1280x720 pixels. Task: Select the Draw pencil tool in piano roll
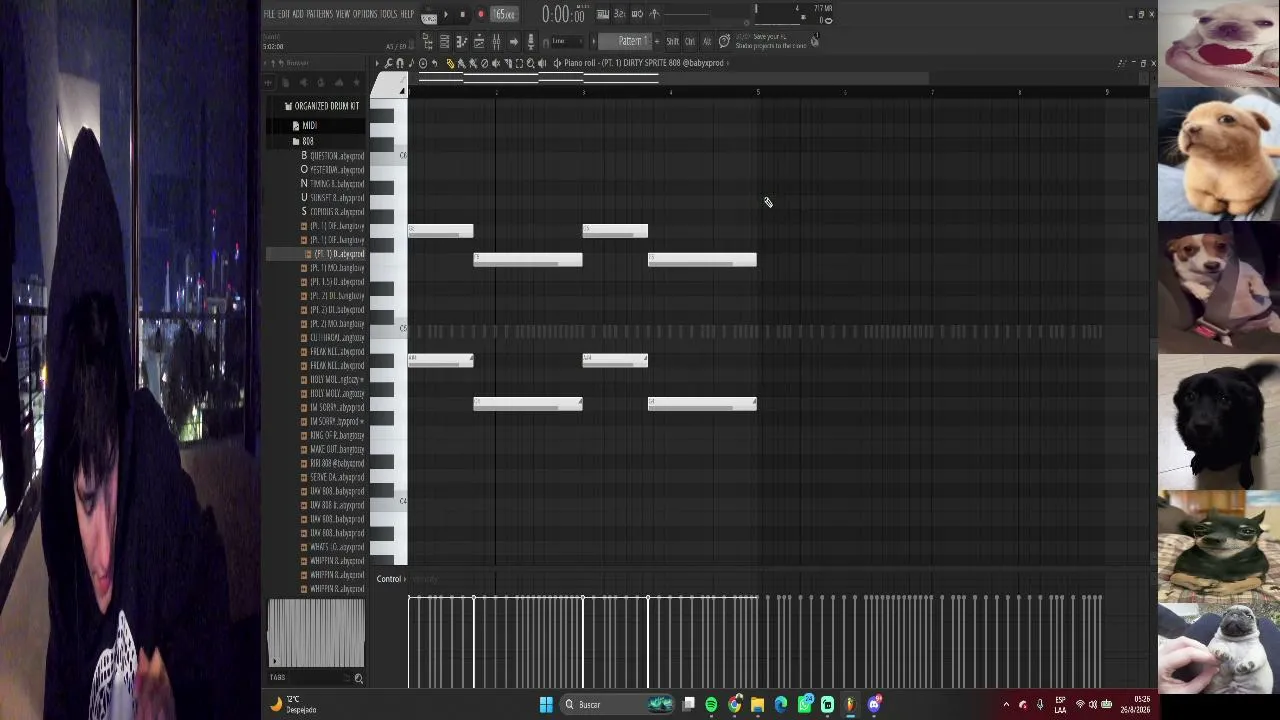(x=450, y=63)
